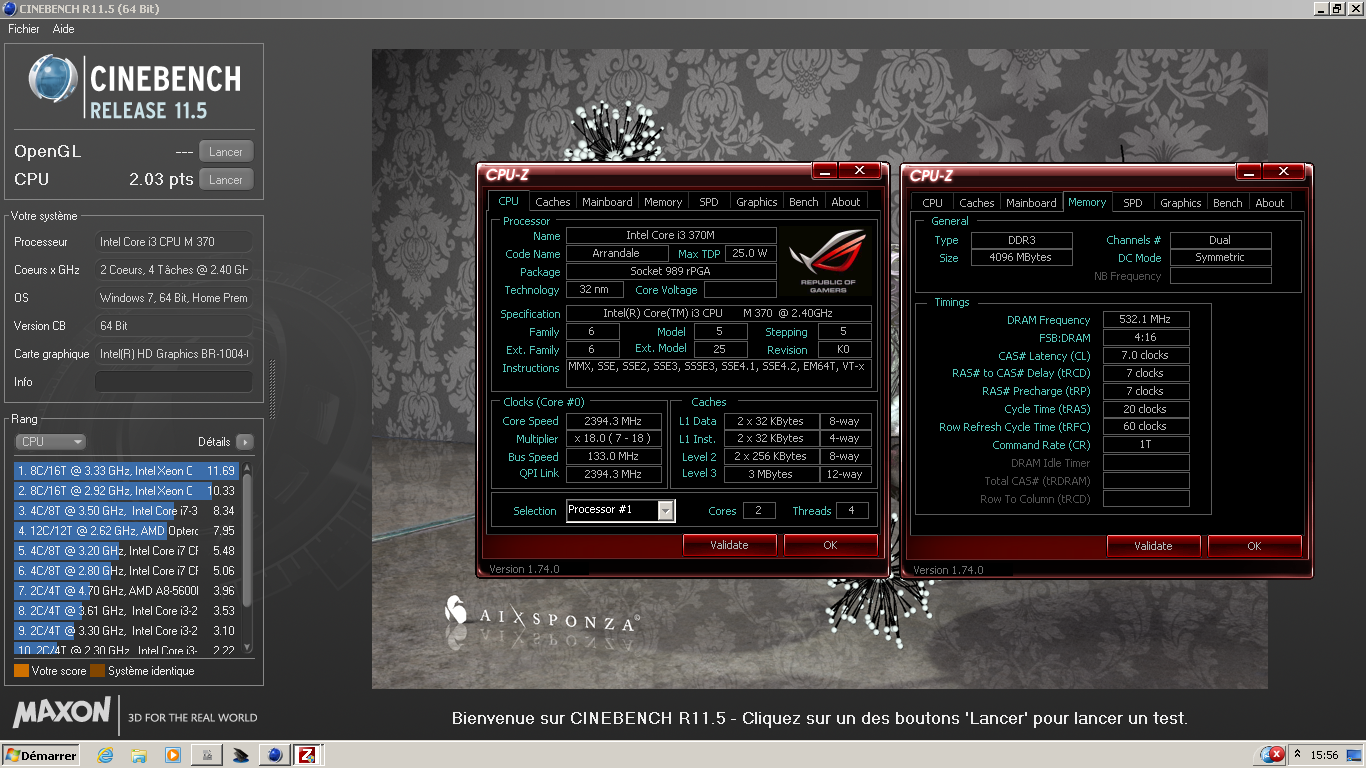Open About tab in right CPU-Z
This screenshot has width=1366, height=768.
(1270, 202)
